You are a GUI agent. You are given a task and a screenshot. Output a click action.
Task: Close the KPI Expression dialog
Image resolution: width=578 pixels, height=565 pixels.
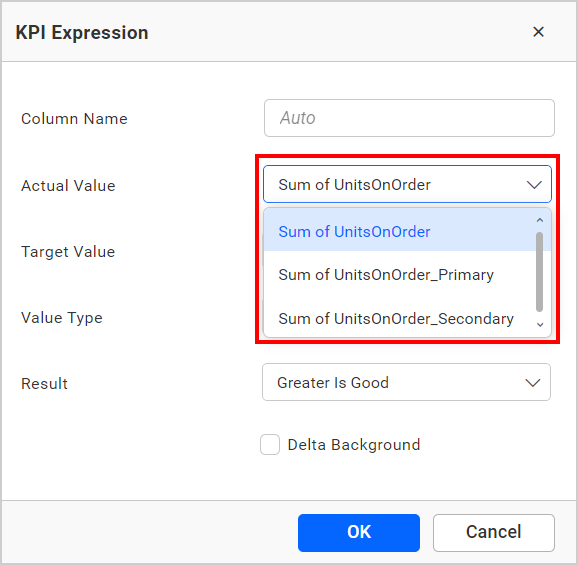click(x=538, y=32)
